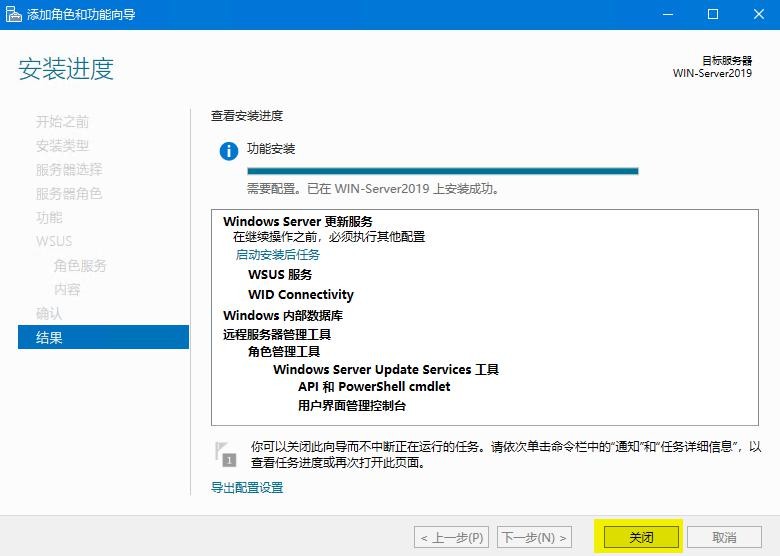This screenshot has width=780, height=556.
Task: Click the blue information icon
Action: pos(229,151)
